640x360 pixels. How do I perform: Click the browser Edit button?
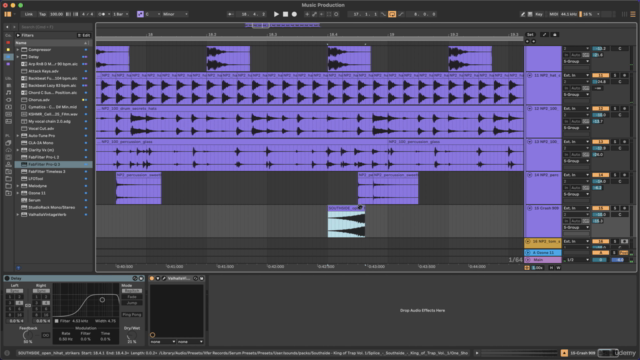tap(84, 36)
